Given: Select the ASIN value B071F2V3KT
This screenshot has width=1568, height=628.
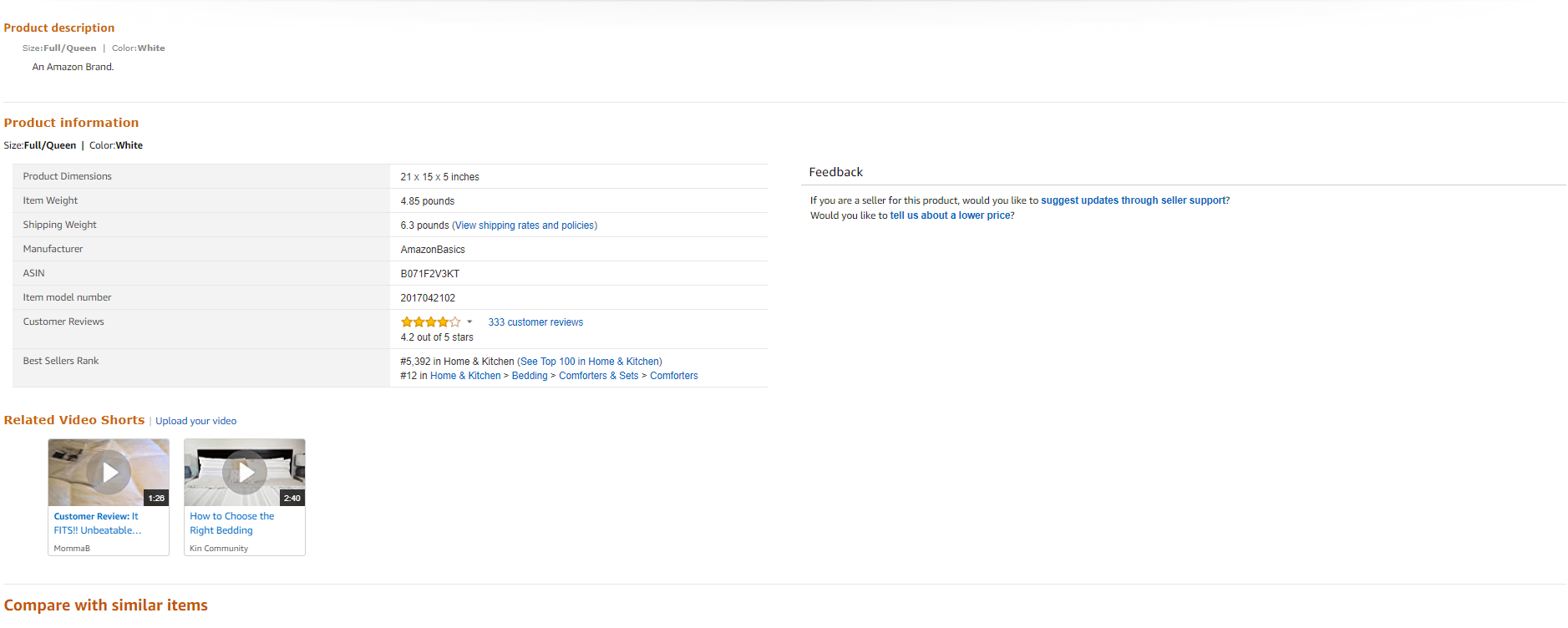Looking at the screenshot, I should point(429,274).
